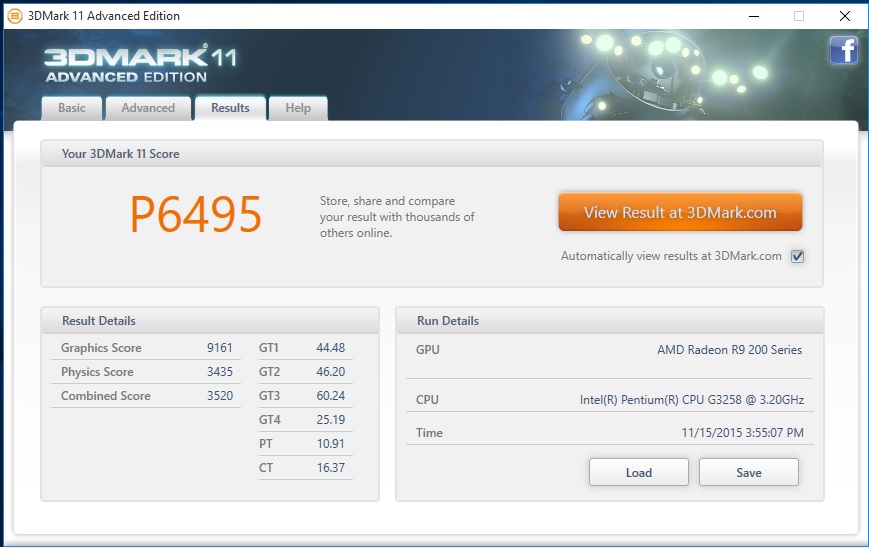Click the run time 11/15/2015 3:55:07 PM
Image resolution: width=869 pixels, height=548 pixels.
click(x=743, y=433)
